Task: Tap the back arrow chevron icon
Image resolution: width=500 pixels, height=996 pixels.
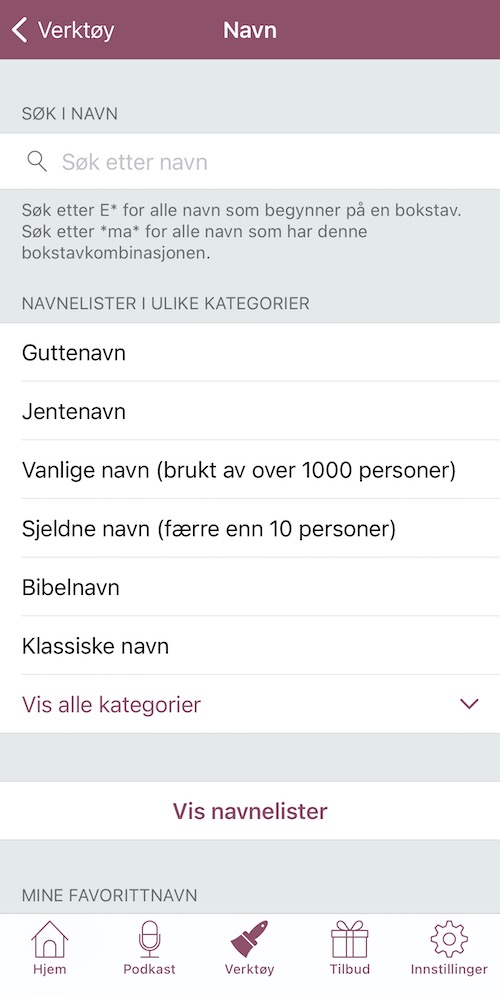Action: [20, 30]
